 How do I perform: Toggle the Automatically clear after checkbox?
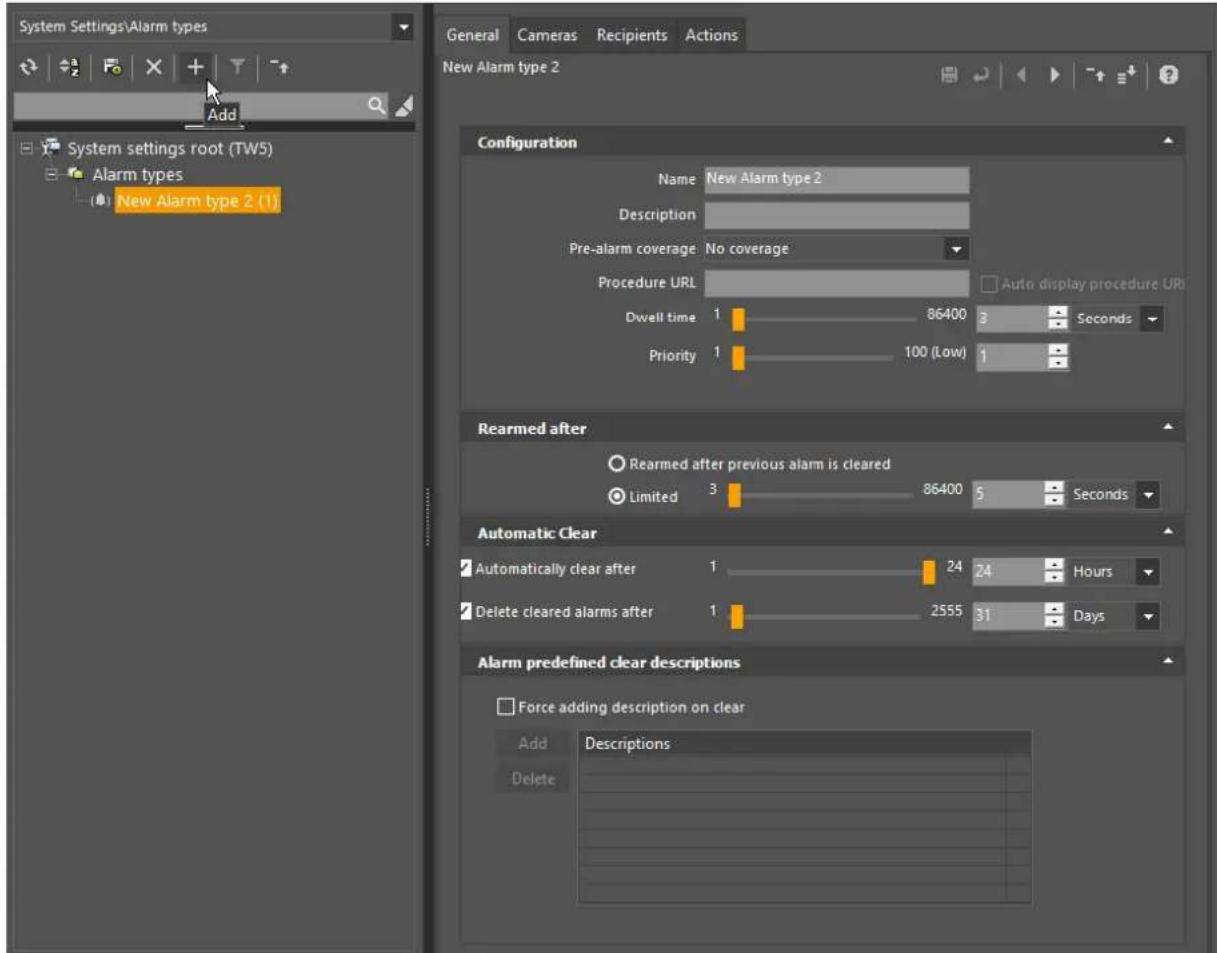pyautogui.click(x=465, y=569)
